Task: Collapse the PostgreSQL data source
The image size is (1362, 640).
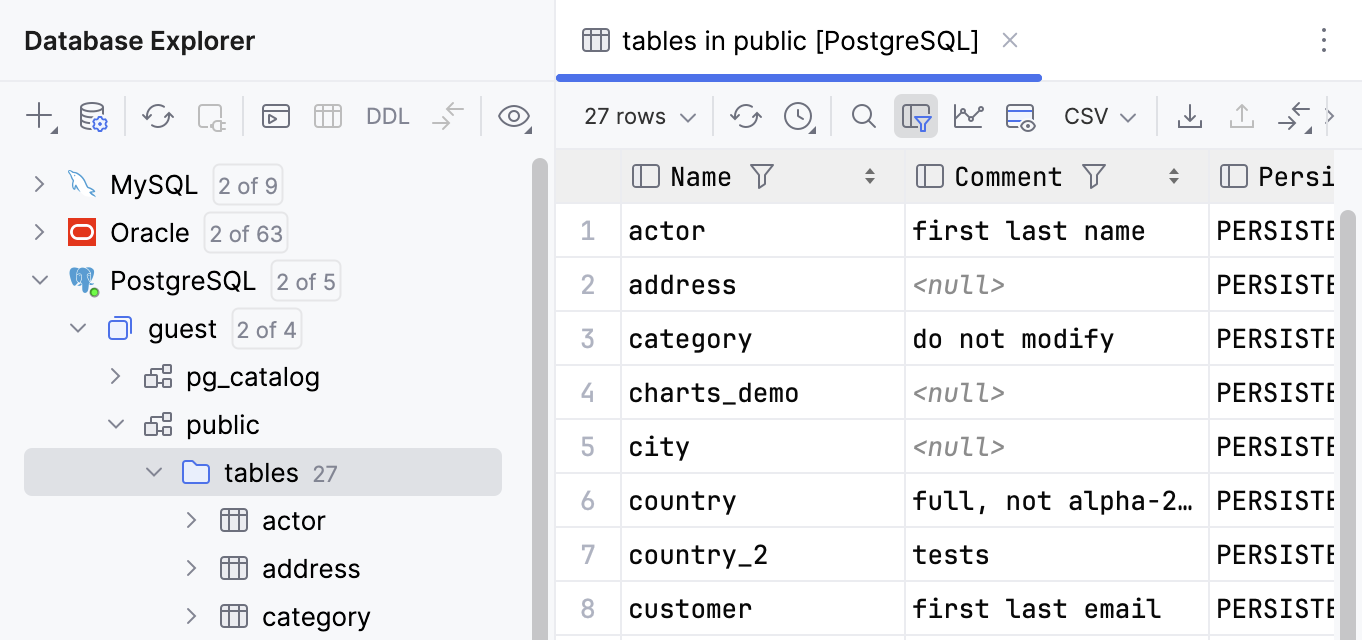Action: tap(40, 280)
